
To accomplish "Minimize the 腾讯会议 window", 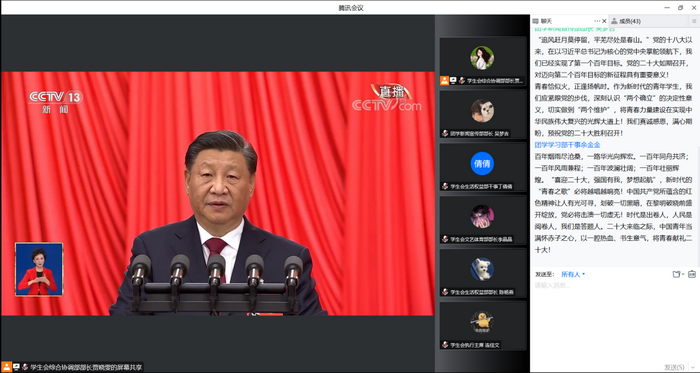I will click(667, 8).
